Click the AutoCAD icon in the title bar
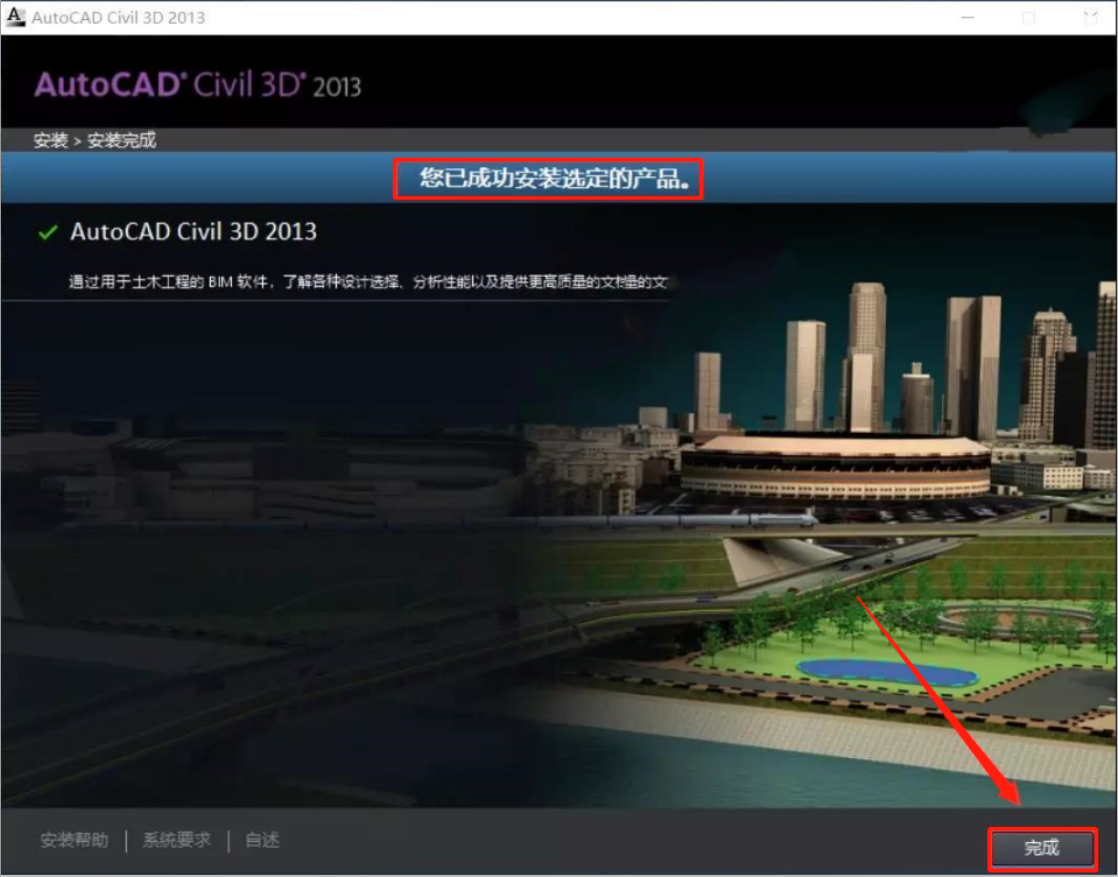 15,17
